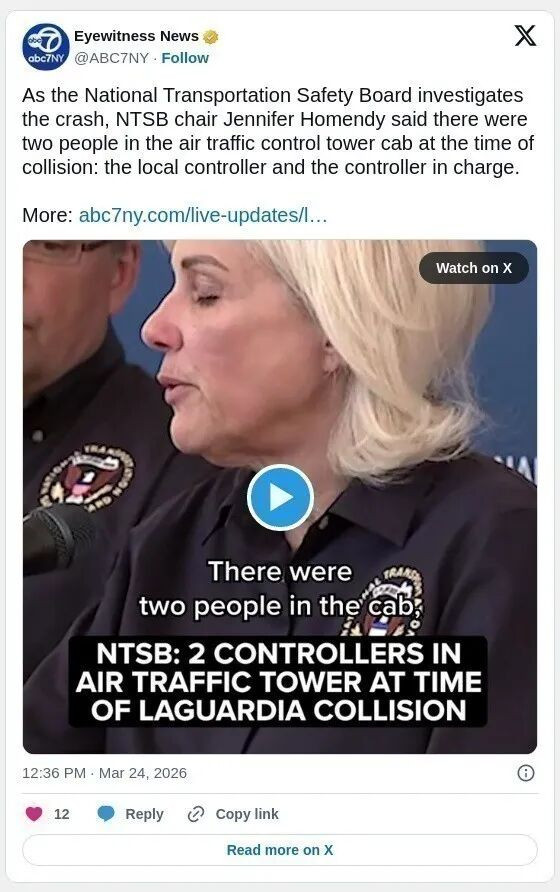Viewport: 560px width, 892px height.
Task: Open the tweet info icon
Action: 525,773
